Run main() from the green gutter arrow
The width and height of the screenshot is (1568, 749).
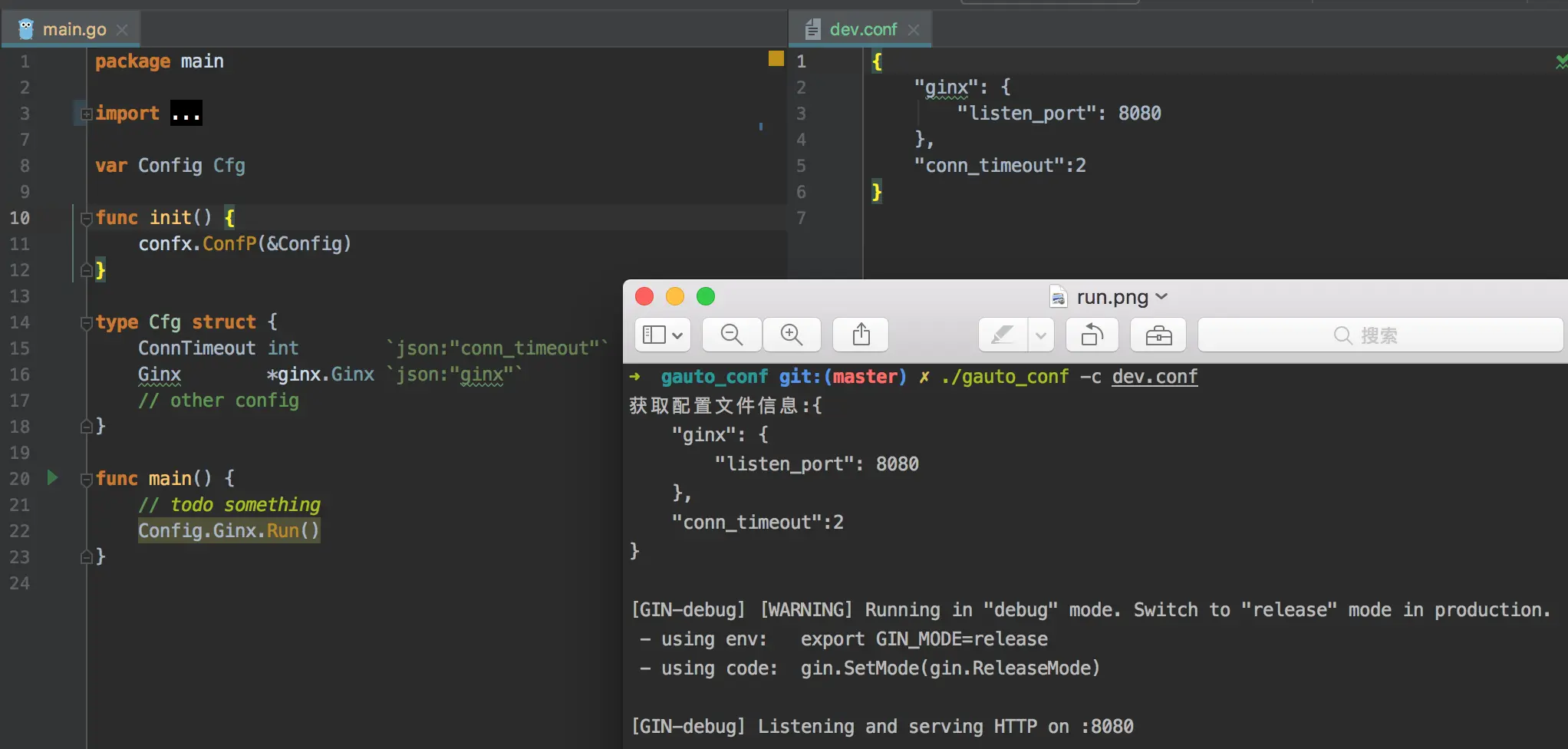(52, 477)
